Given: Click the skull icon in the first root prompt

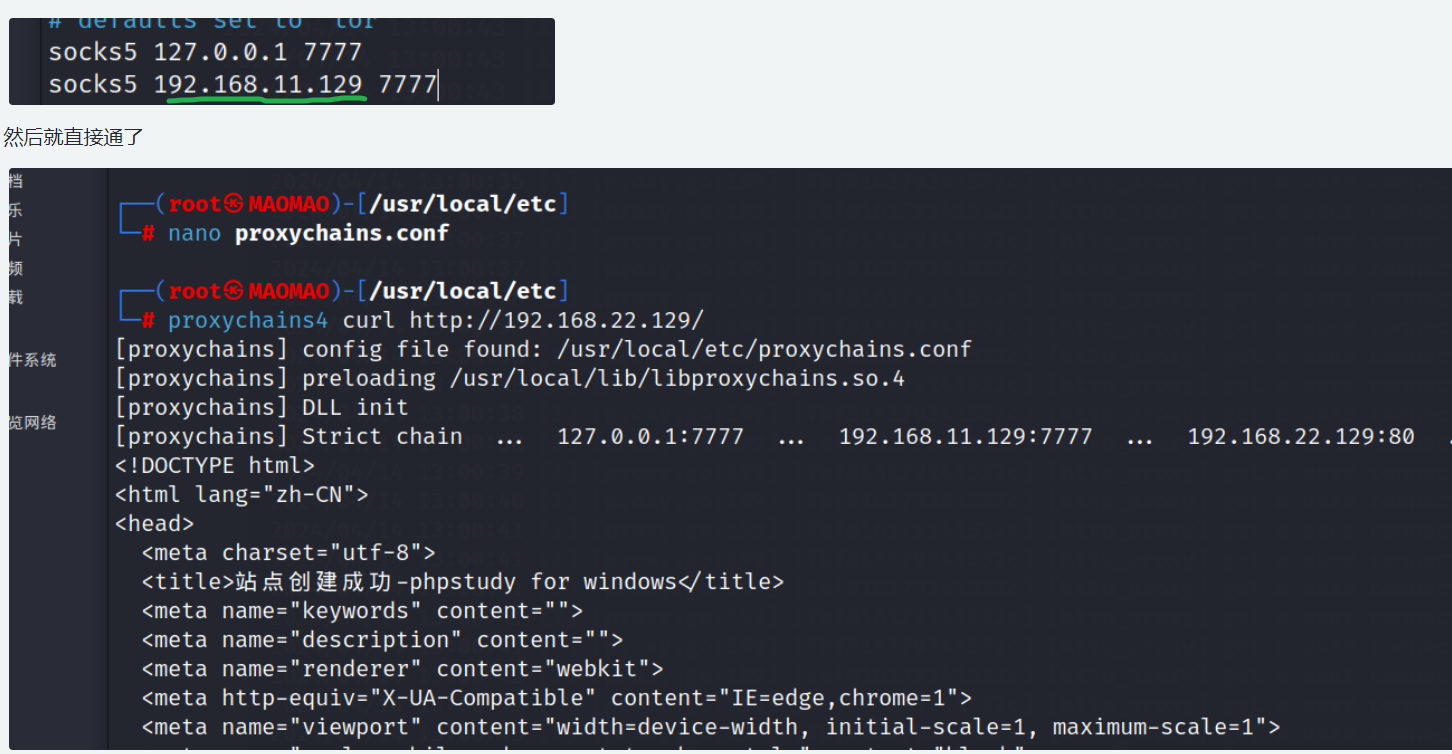Looking at the screenshot, I should click(x=233, y=205).
